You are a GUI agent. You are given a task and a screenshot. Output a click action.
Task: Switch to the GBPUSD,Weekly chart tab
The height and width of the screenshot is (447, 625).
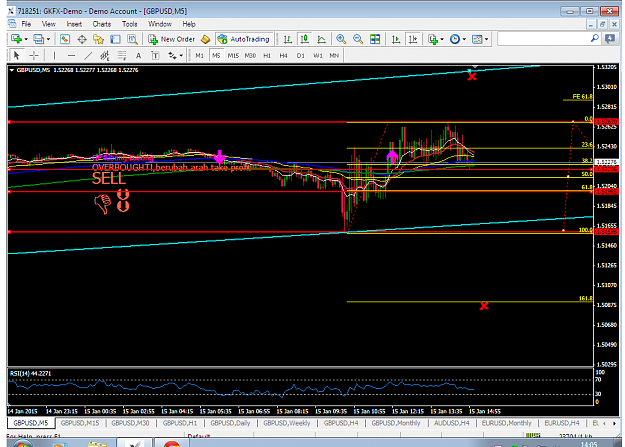click(x=287, y=423)
